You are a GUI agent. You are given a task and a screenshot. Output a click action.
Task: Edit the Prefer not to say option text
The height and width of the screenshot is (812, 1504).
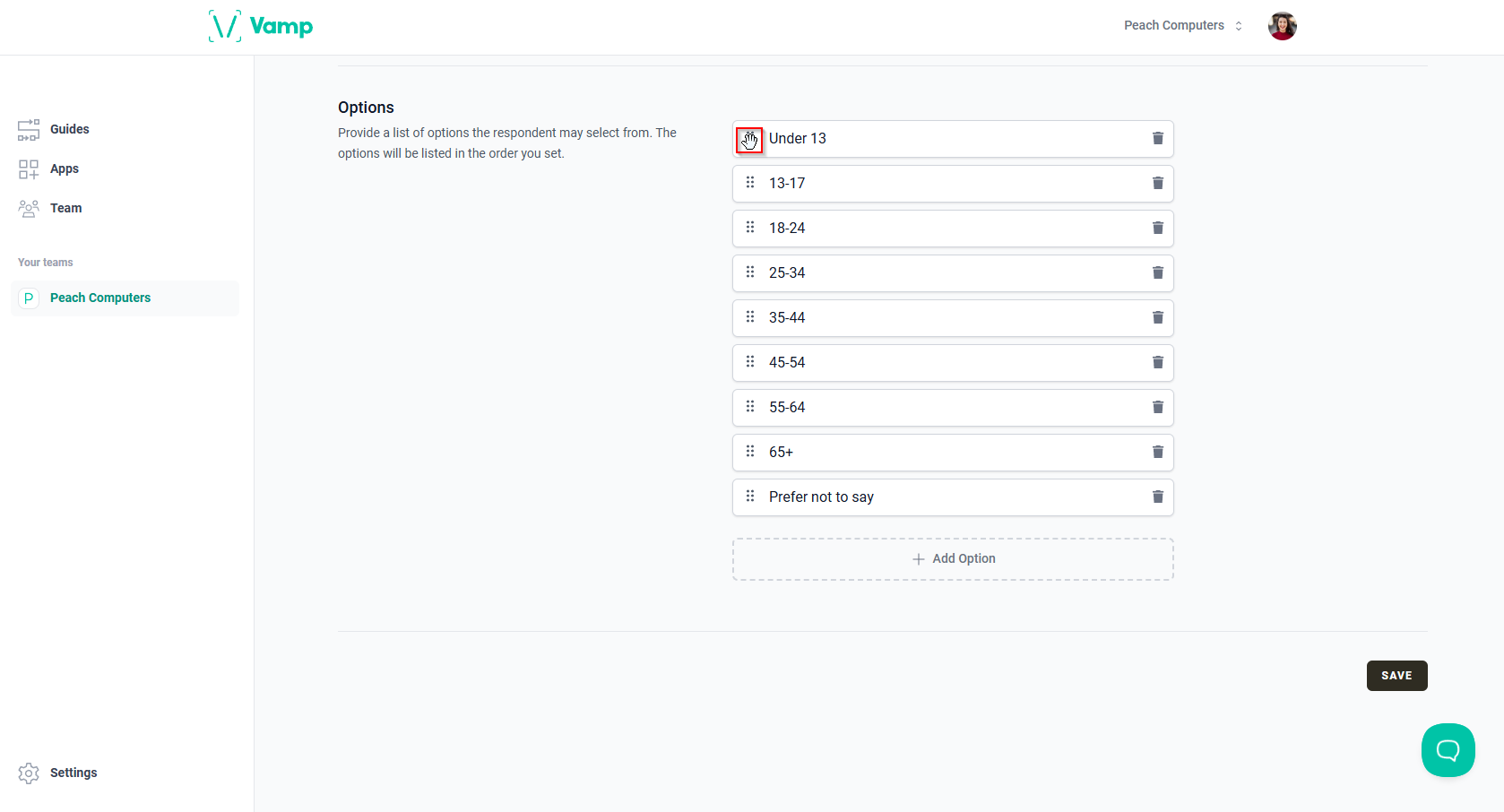click(x=955, y=497)
